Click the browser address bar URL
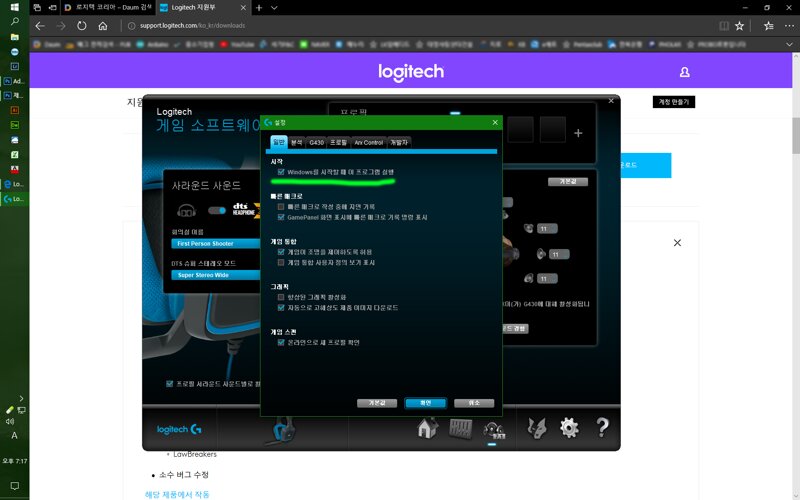Viewport: 800px width, 500px height. pos(192,26)
